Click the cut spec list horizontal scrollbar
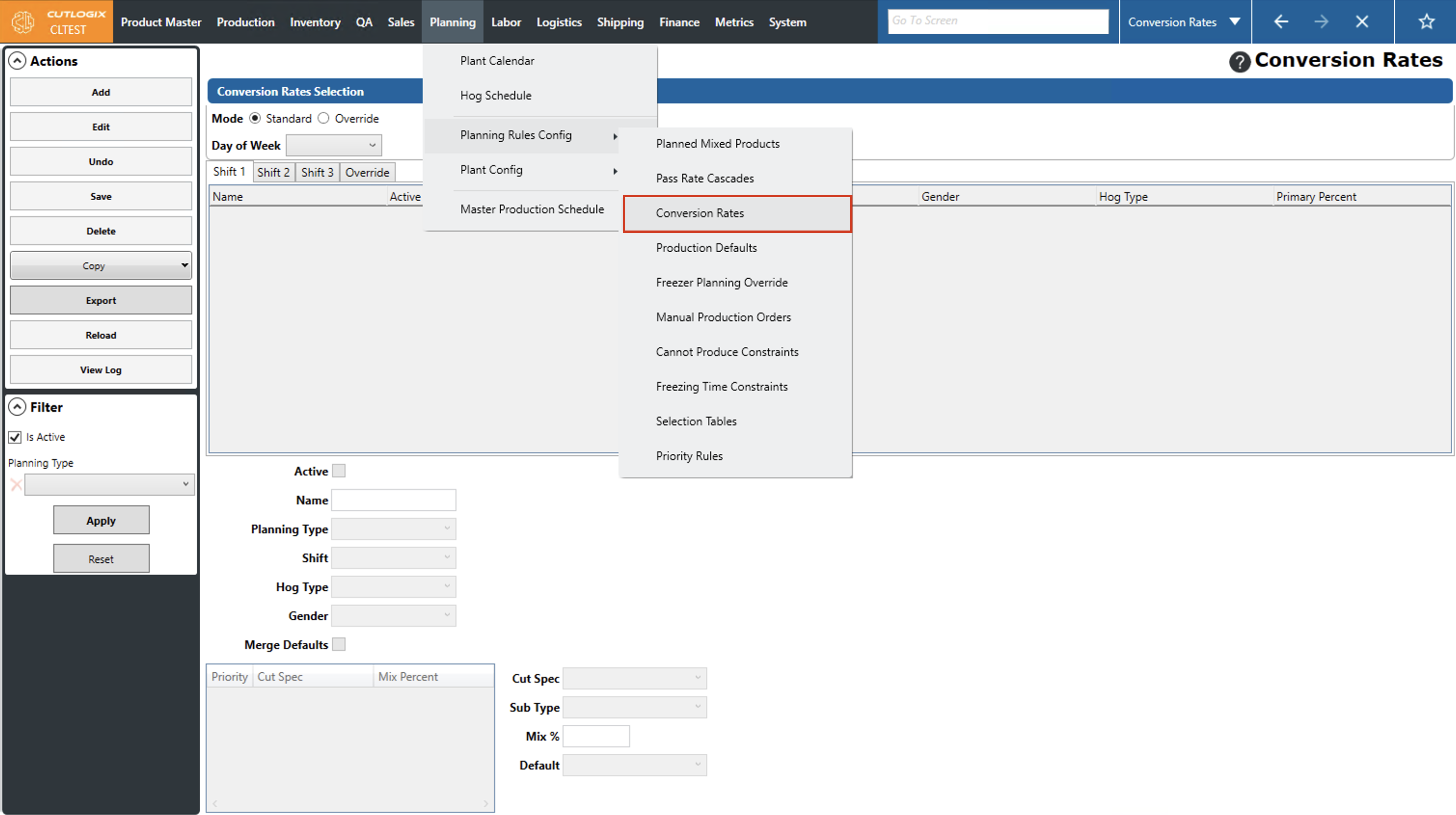The image size is (1456, 815). pyautogui.click(x=350, y=803)
